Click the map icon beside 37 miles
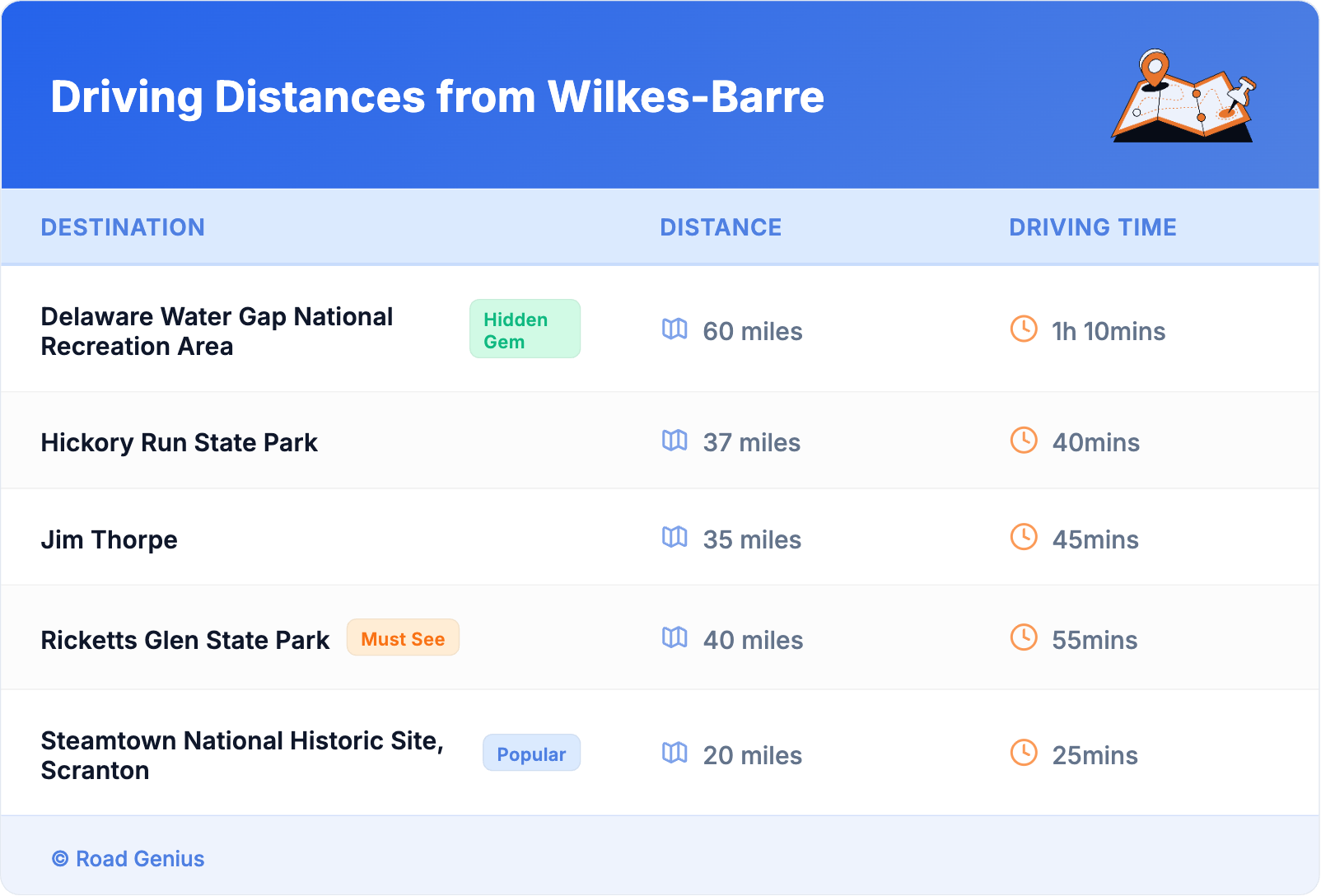 [675, 441]
